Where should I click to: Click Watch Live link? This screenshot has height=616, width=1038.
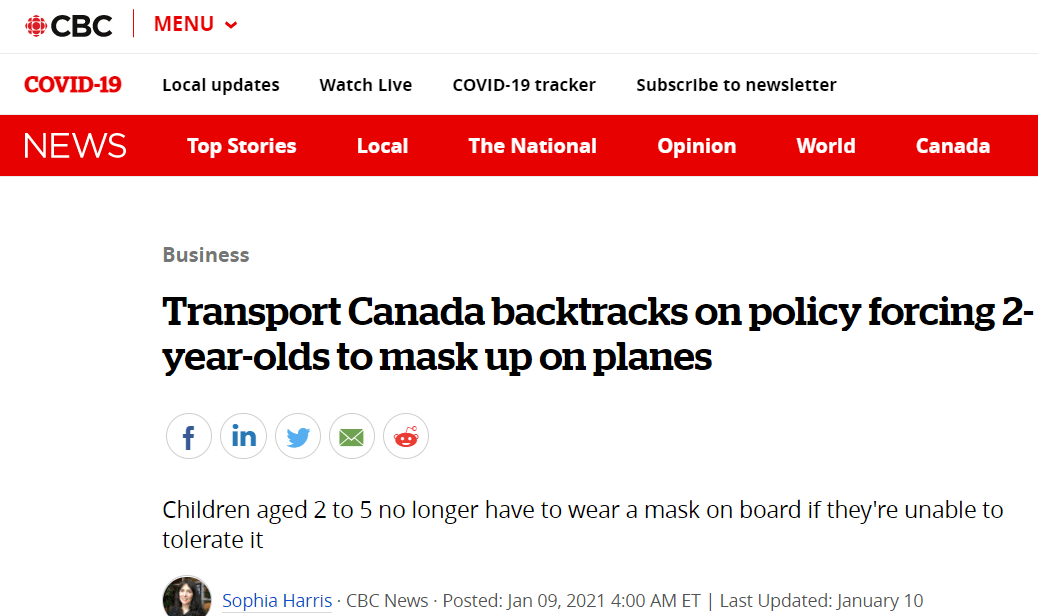pos(365,85)
